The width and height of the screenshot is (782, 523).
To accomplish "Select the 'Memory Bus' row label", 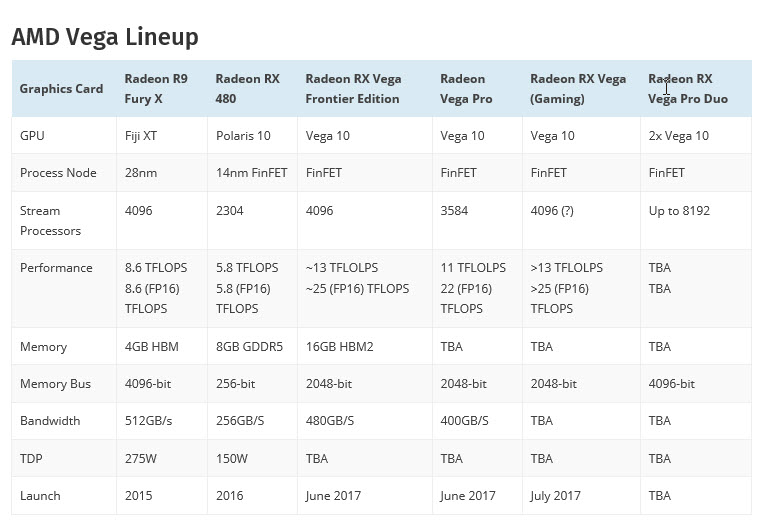I will pyautogui.click(x=55, y=384).
